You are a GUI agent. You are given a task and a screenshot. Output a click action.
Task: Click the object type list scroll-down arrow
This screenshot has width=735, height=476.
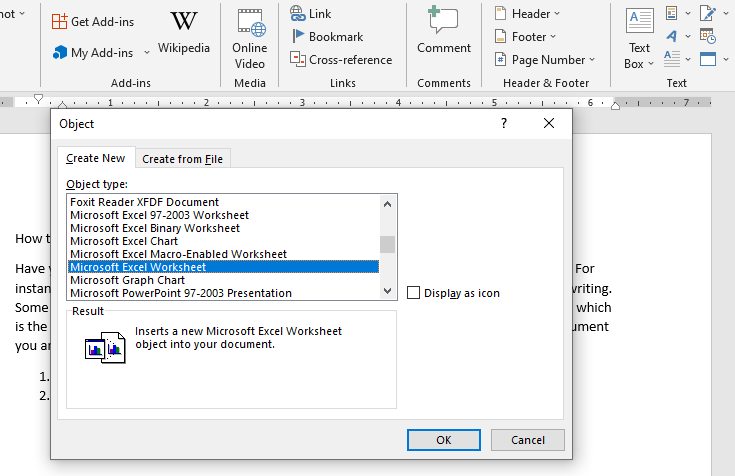click(387, 291)
